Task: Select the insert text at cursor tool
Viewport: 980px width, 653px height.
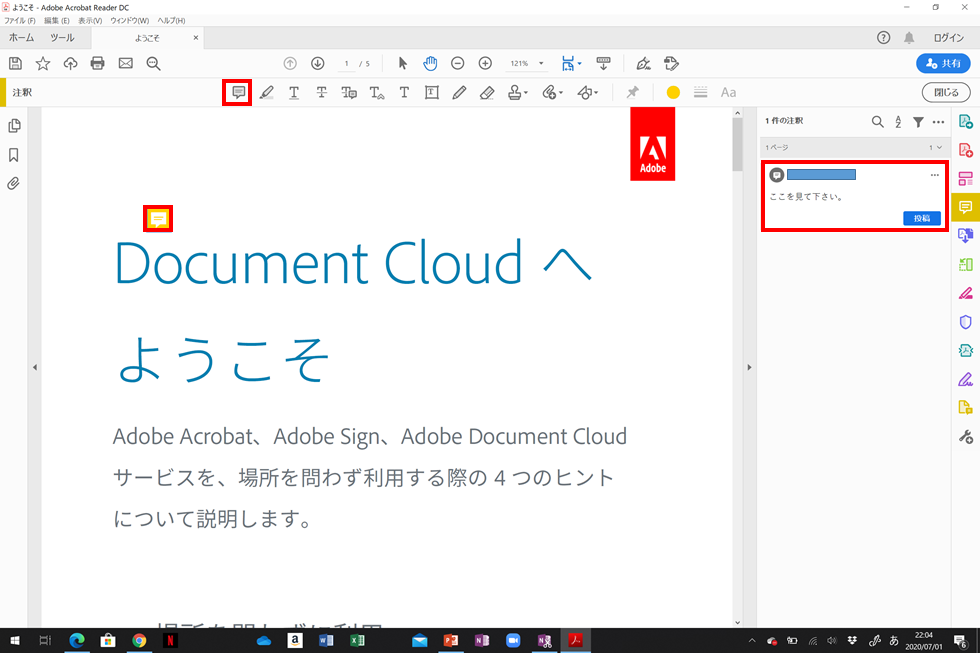Action: click(x=376, y=92)
